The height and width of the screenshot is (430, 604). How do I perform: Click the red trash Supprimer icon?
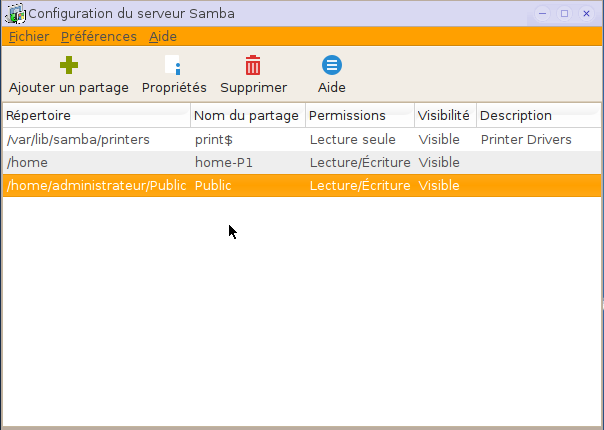[x=253, y=65]
